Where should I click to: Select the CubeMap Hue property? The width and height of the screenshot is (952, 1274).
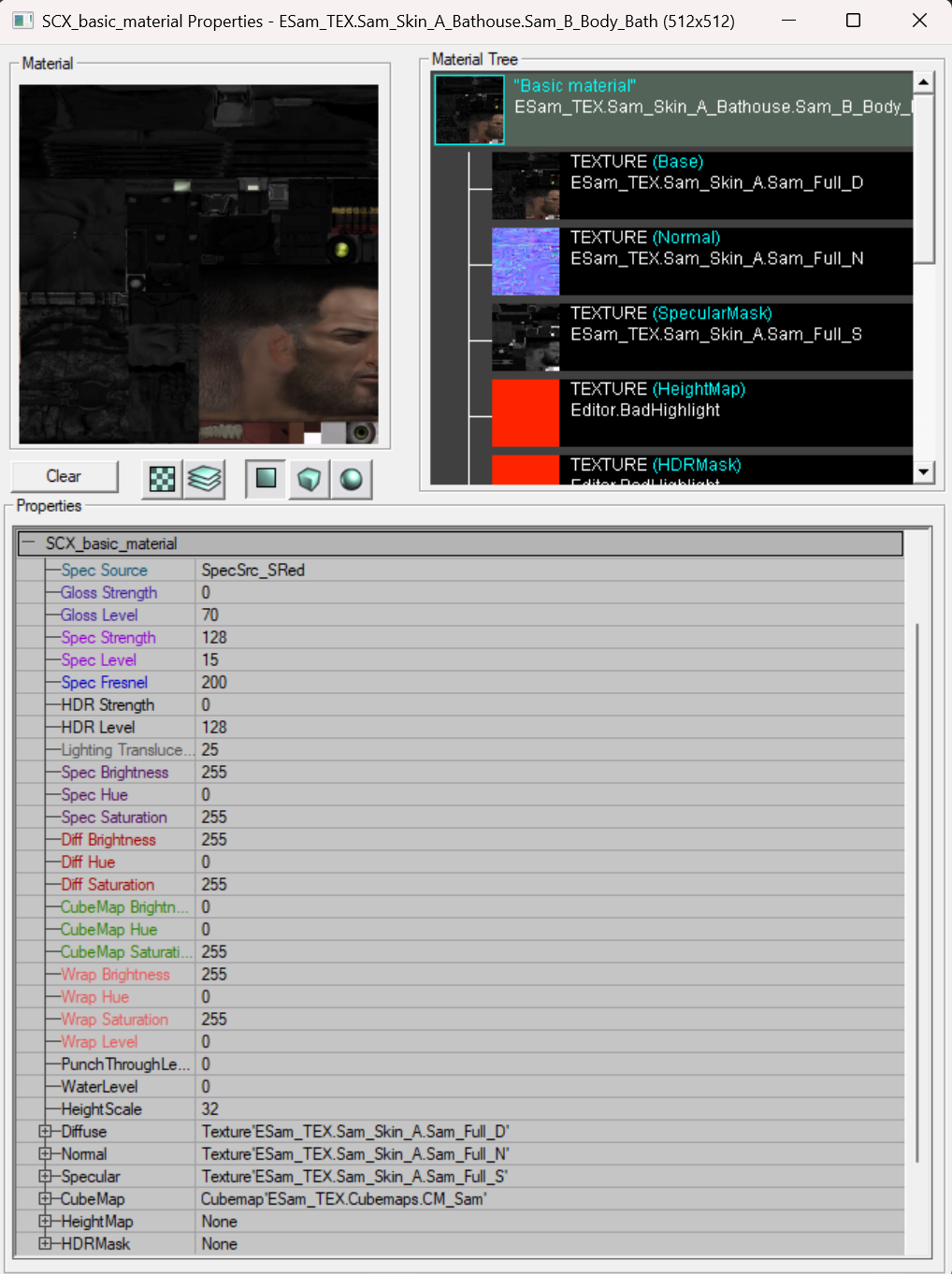pos(108,929)
